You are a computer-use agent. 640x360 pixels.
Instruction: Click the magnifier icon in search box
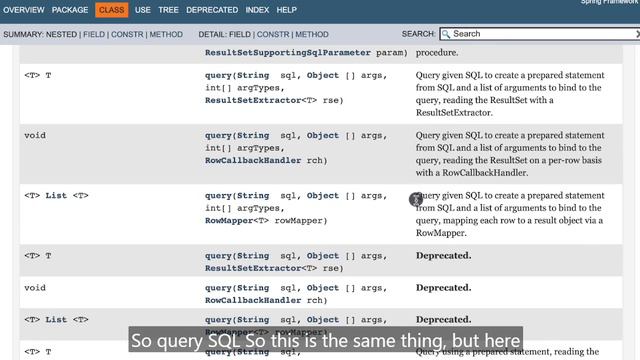tap(446, 34)
